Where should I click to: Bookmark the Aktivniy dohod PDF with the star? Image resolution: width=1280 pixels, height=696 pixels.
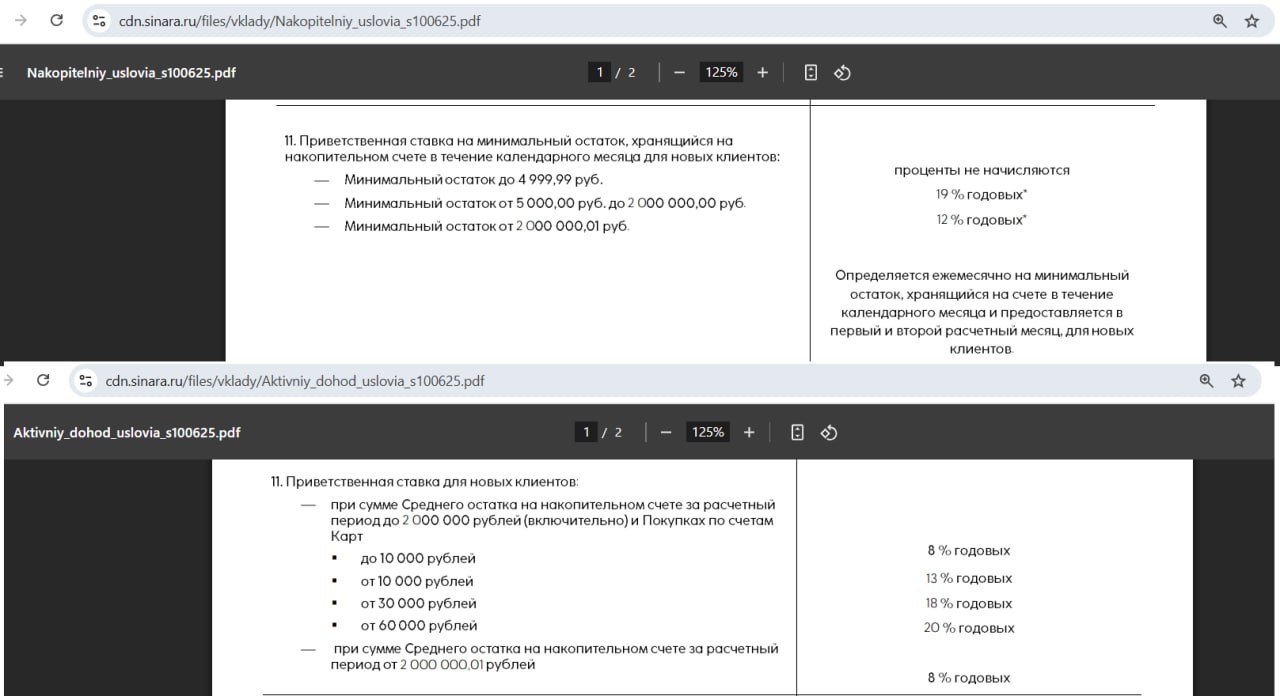pyautogui.click(x=1238, y=380)
